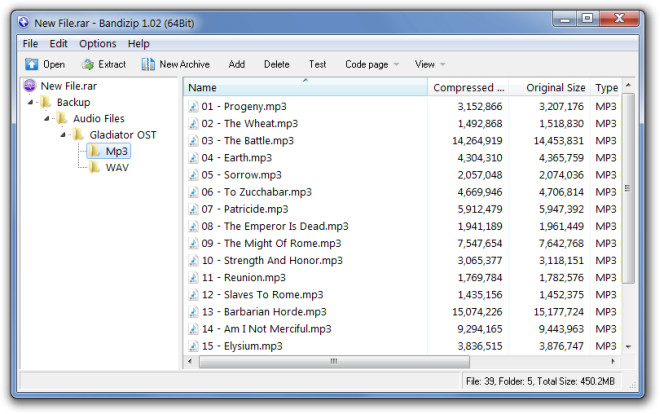Sort by the Original Size column header
This screenshot has width=660, height=414.
tap(550, 88)
